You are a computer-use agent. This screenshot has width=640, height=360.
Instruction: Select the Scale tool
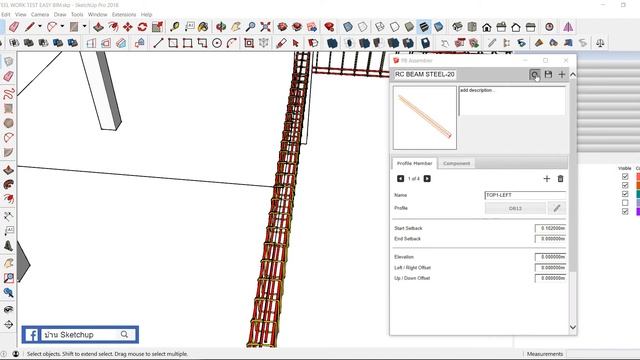157,27
